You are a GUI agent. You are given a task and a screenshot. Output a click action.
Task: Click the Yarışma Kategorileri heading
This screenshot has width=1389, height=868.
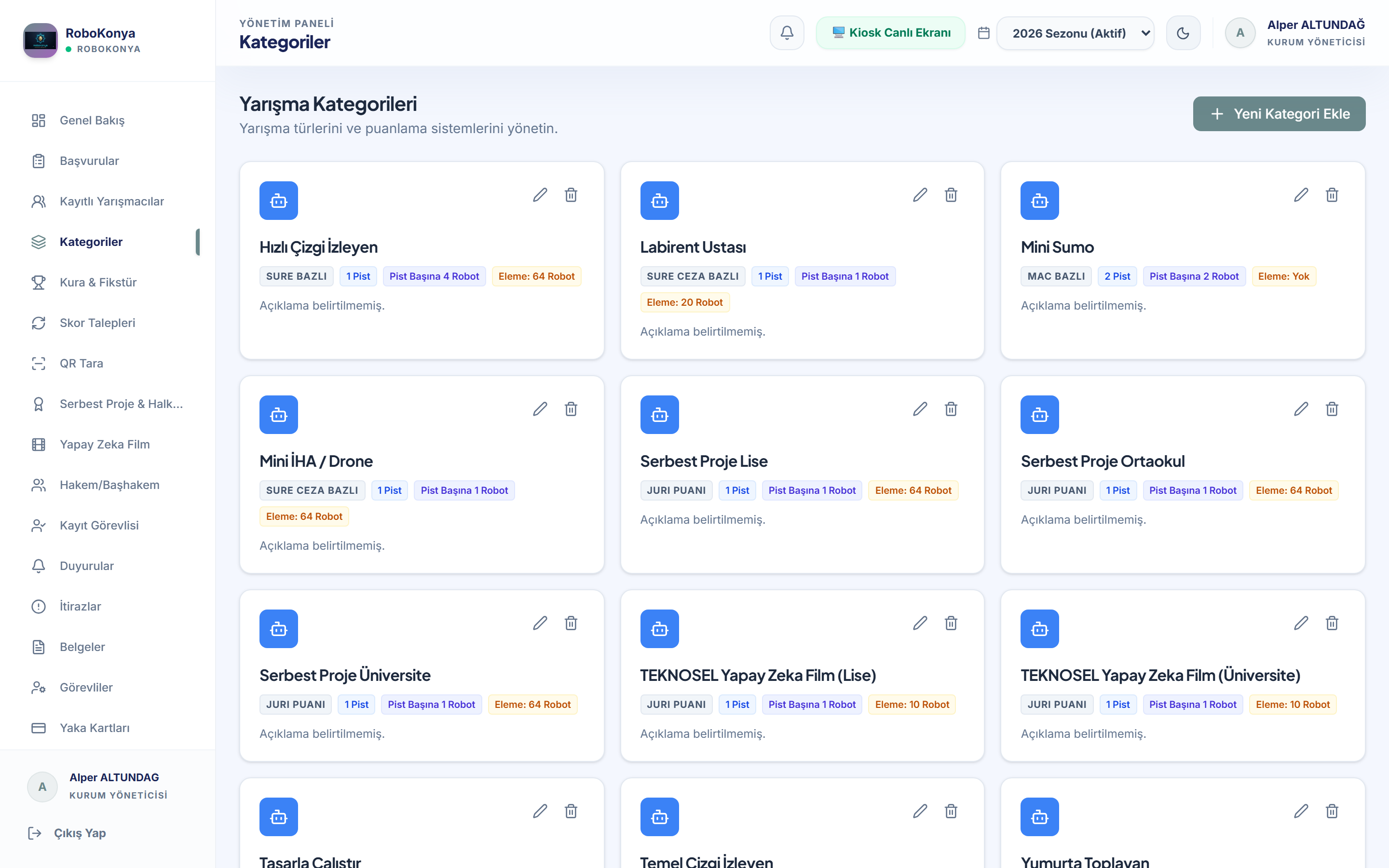point(328,104)
